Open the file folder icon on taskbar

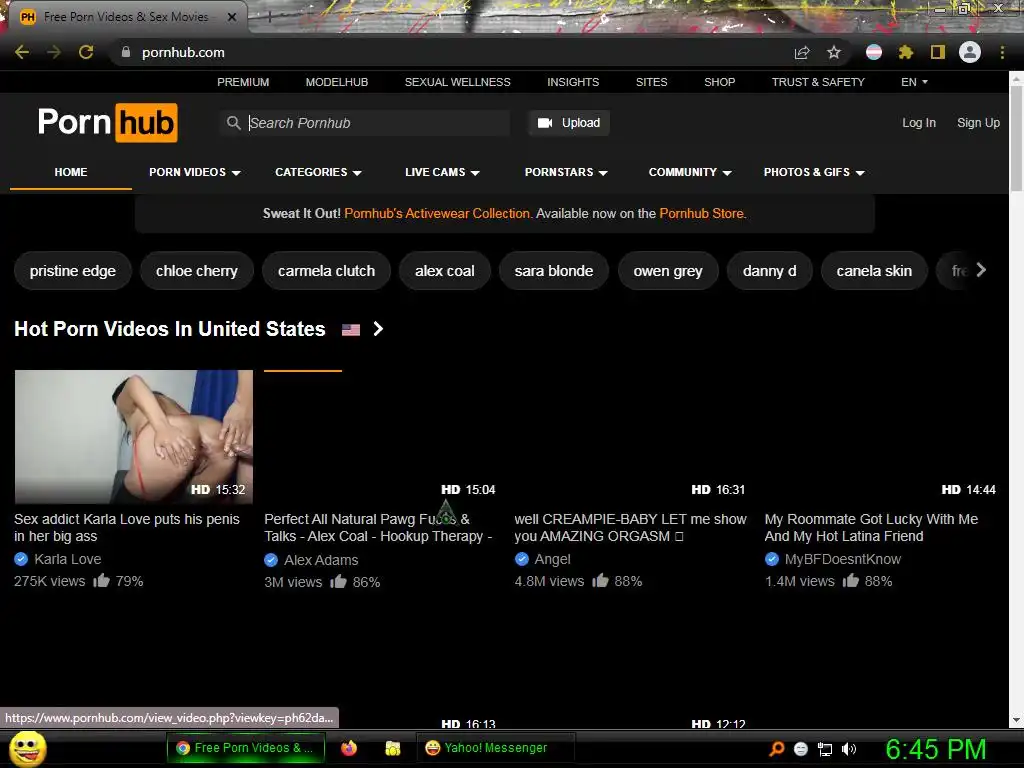392,748
